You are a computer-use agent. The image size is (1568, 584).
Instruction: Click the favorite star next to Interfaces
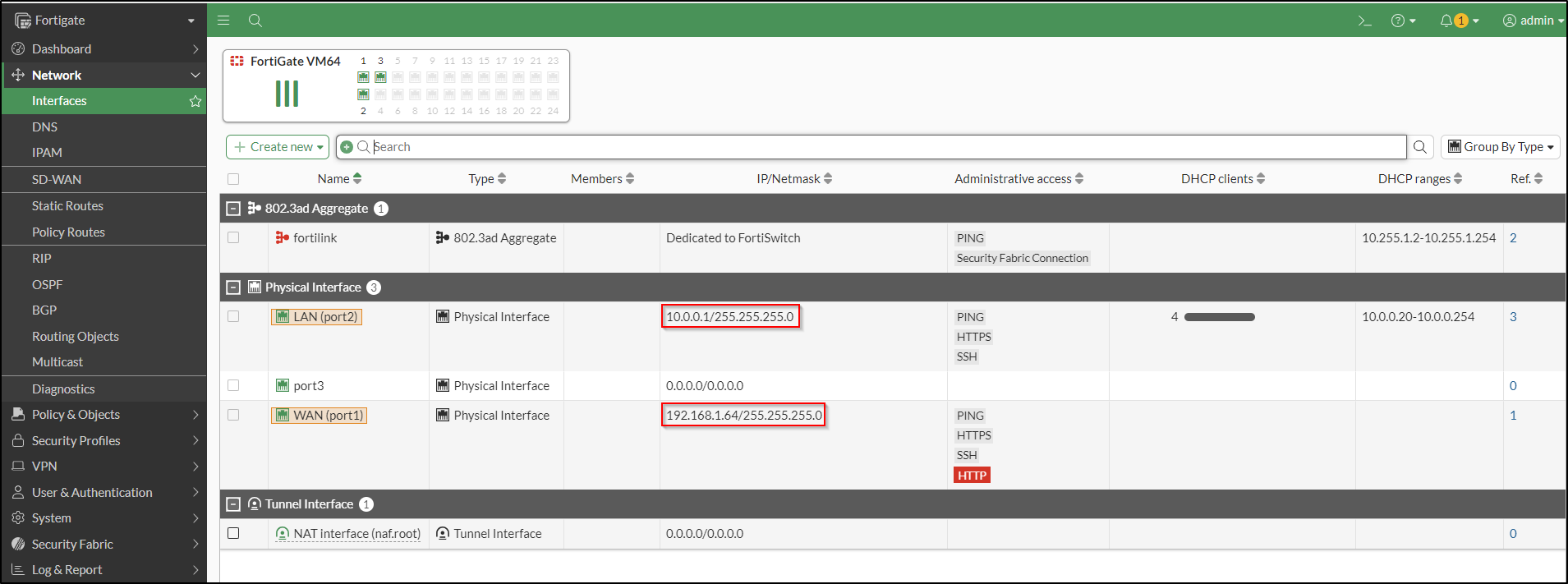pyautogui.click(x=195, y=101)
